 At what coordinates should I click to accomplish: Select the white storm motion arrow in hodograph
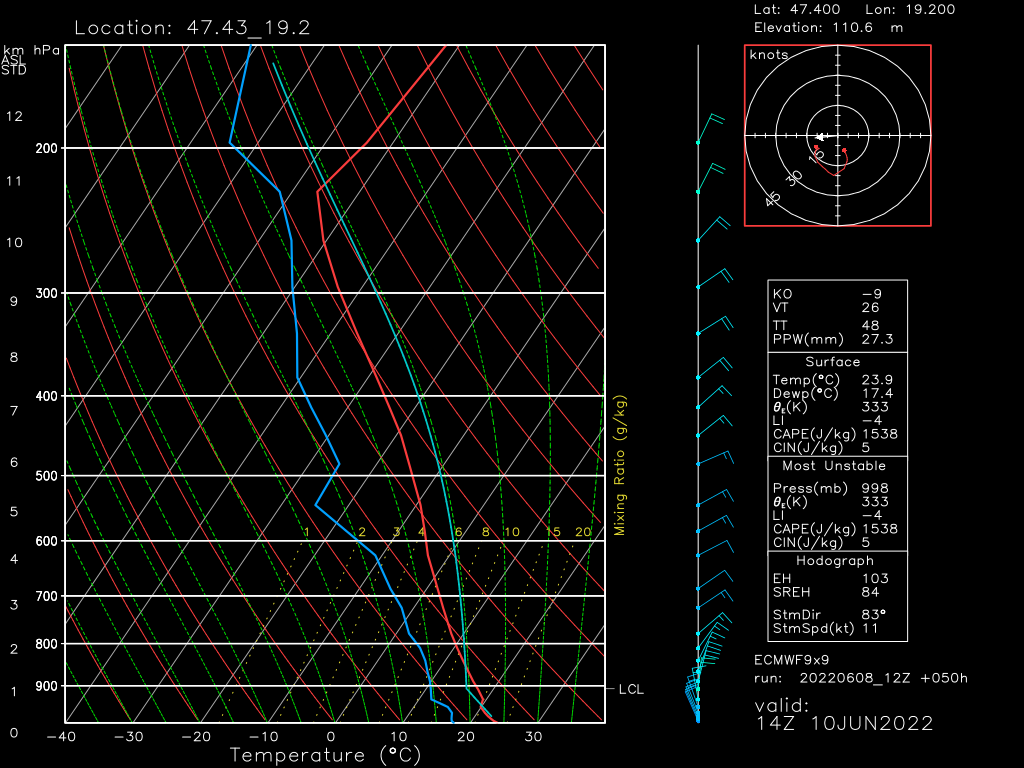[821, 136]
